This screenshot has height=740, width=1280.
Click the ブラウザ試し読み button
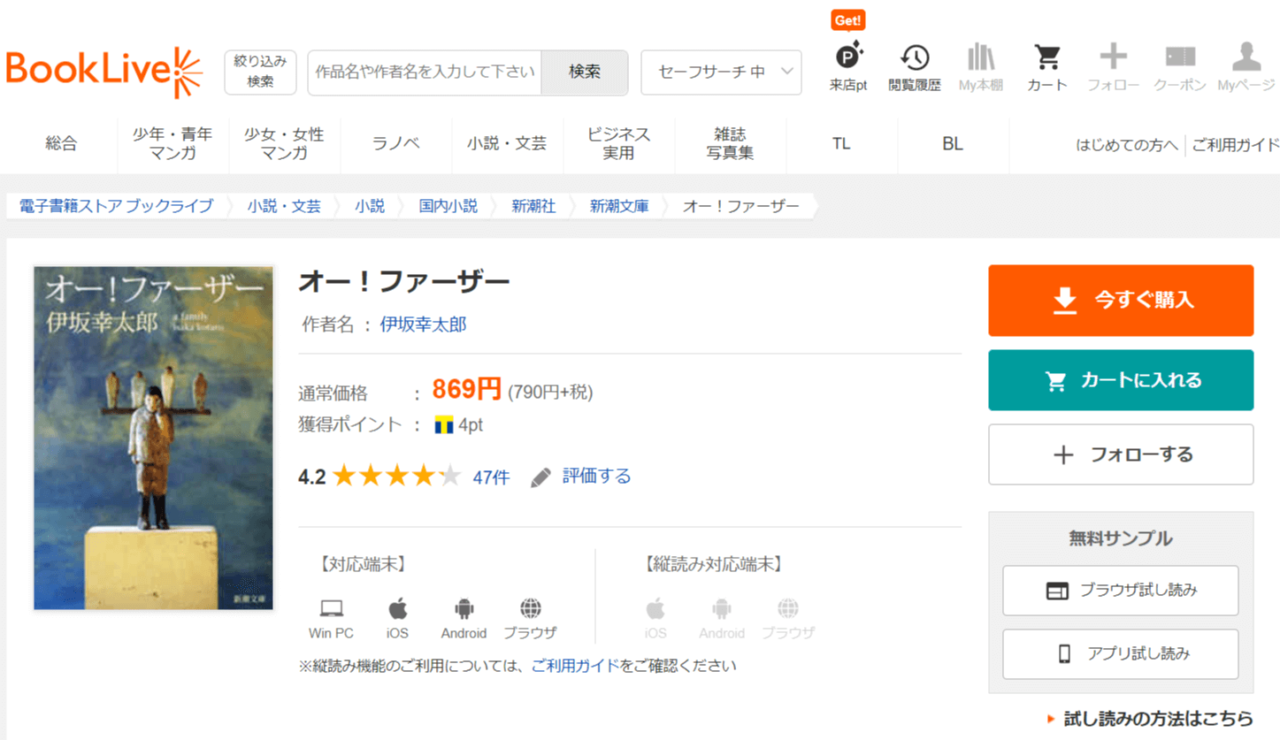click(1121, 590)
